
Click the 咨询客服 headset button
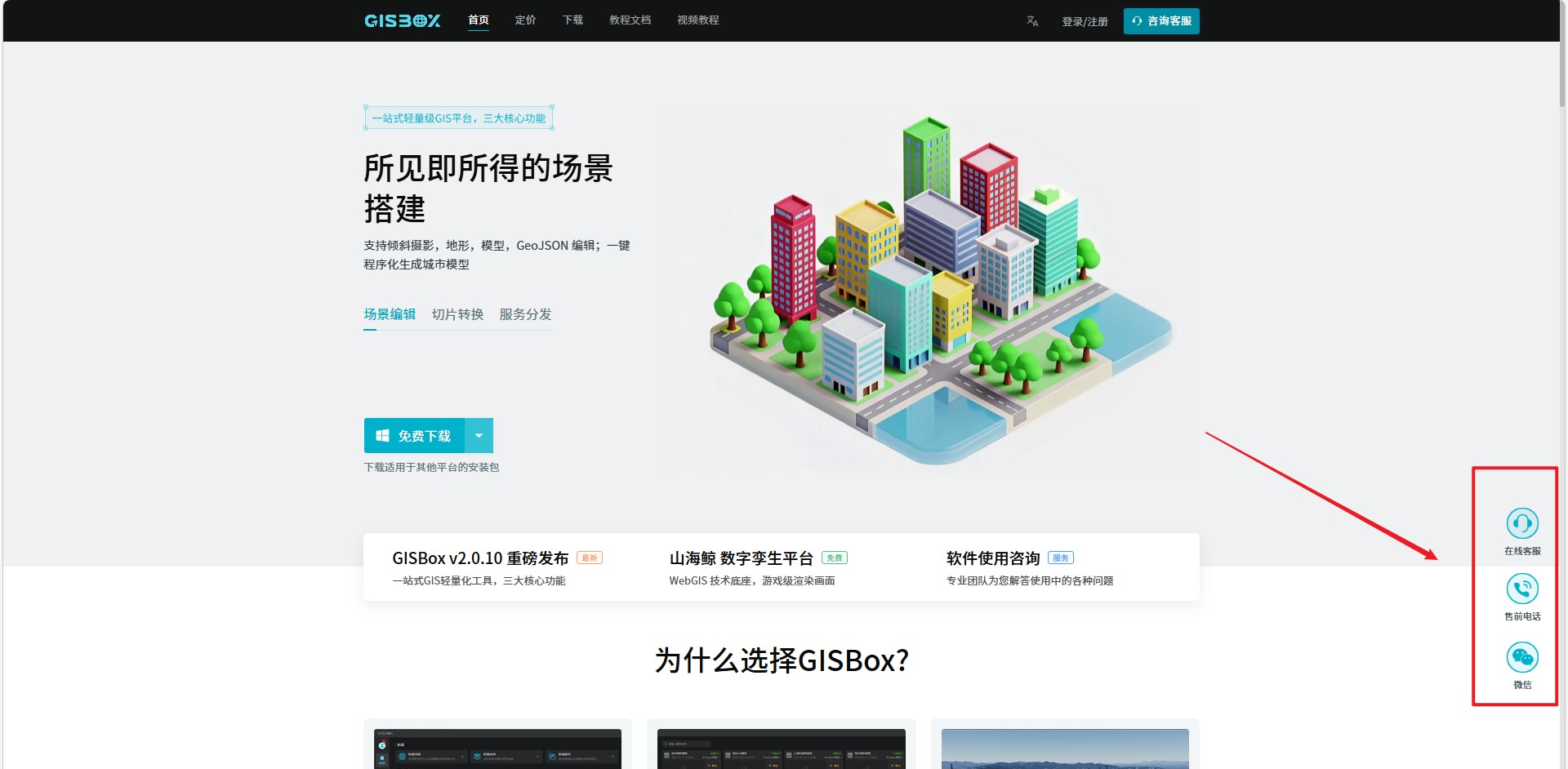point(1160,21)
